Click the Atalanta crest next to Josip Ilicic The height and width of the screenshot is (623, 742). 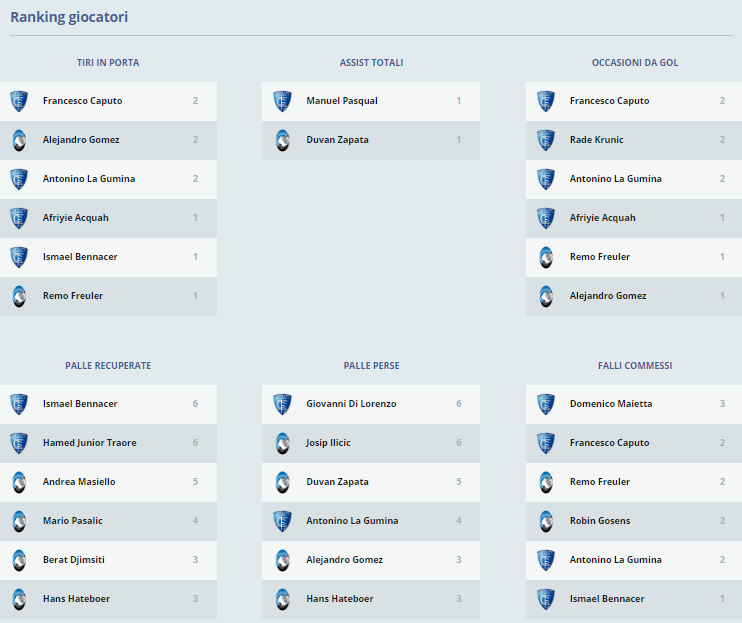coord(282,443)
